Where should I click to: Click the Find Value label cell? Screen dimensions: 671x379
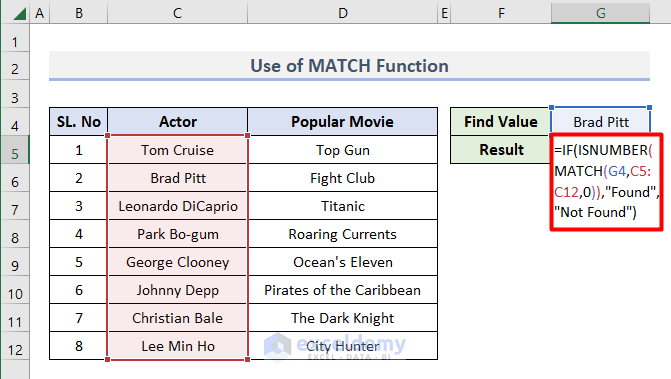click(501, 122)
